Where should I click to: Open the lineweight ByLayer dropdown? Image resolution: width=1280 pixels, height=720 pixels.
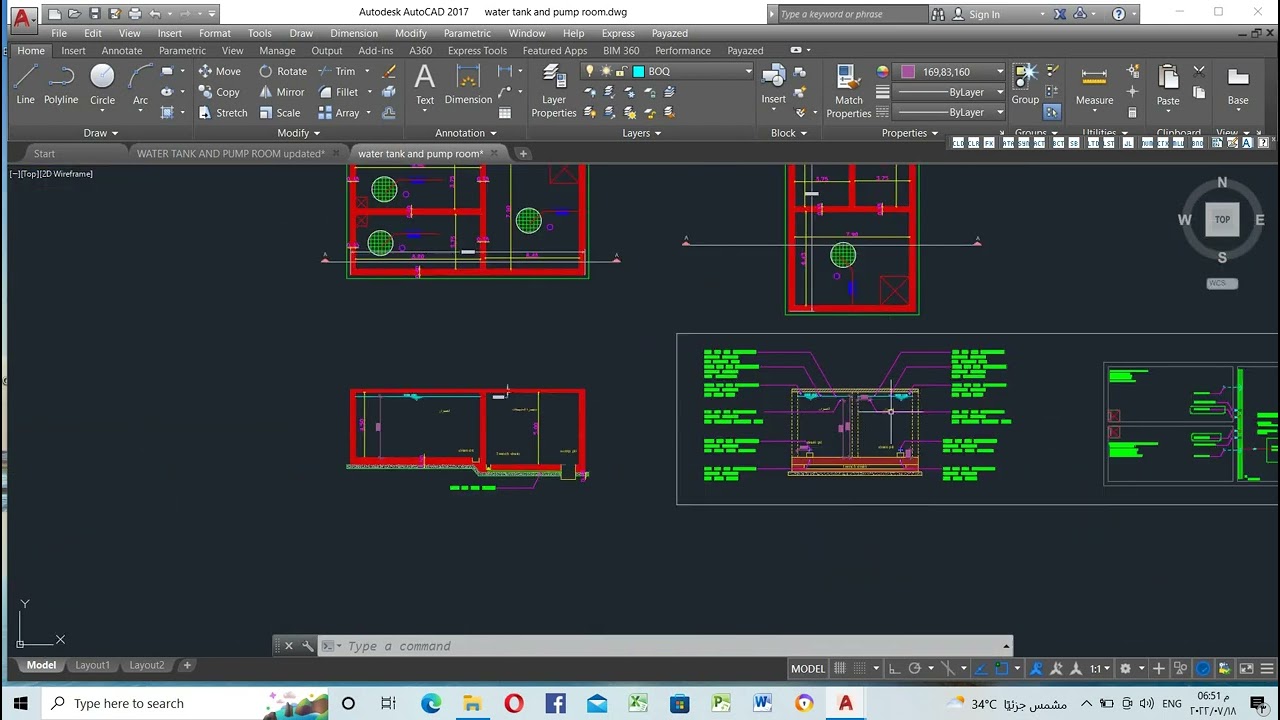click(x=999, y=92)
